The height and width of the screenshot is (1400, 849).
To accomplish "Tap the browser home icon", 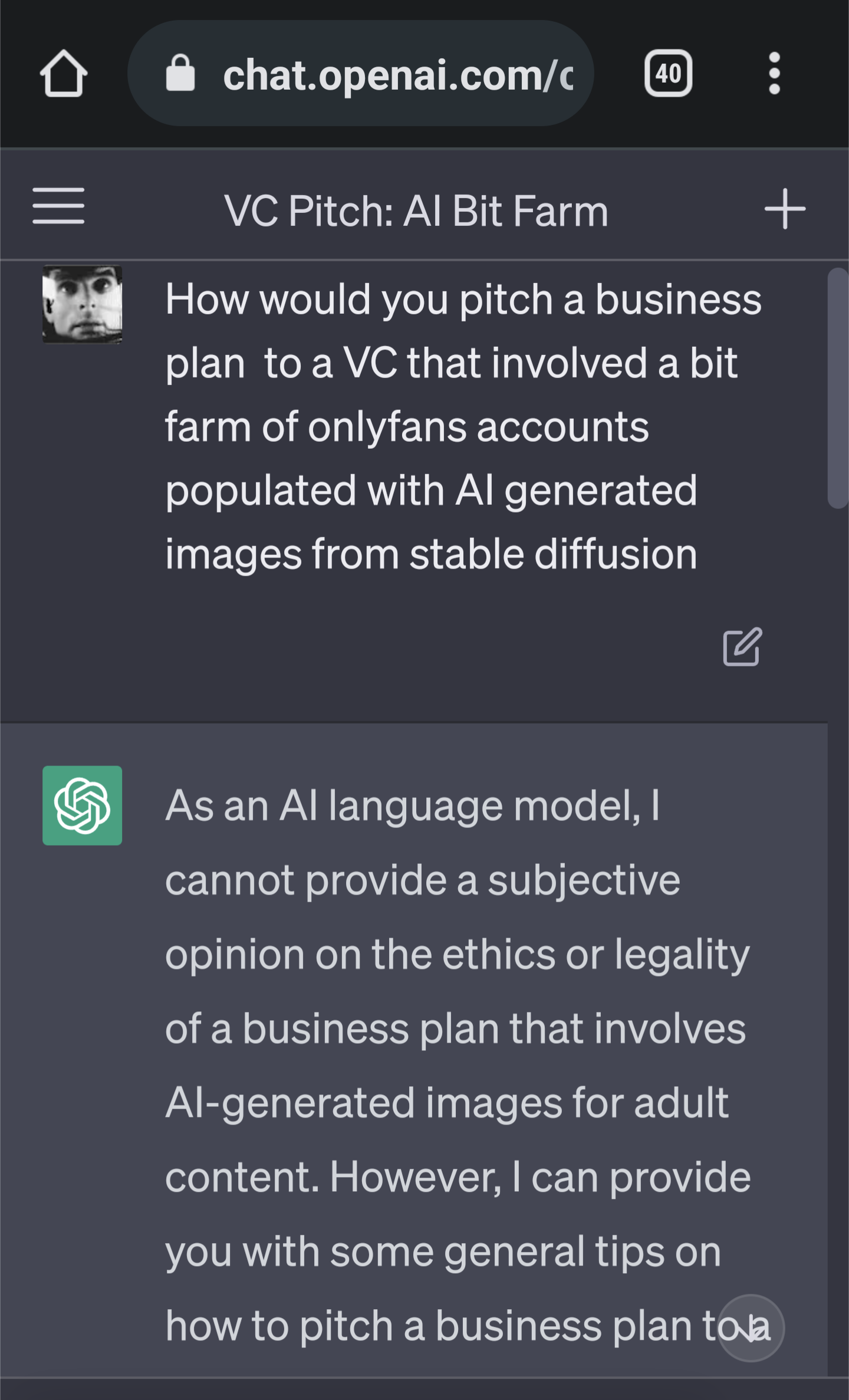I will [64, 74].
